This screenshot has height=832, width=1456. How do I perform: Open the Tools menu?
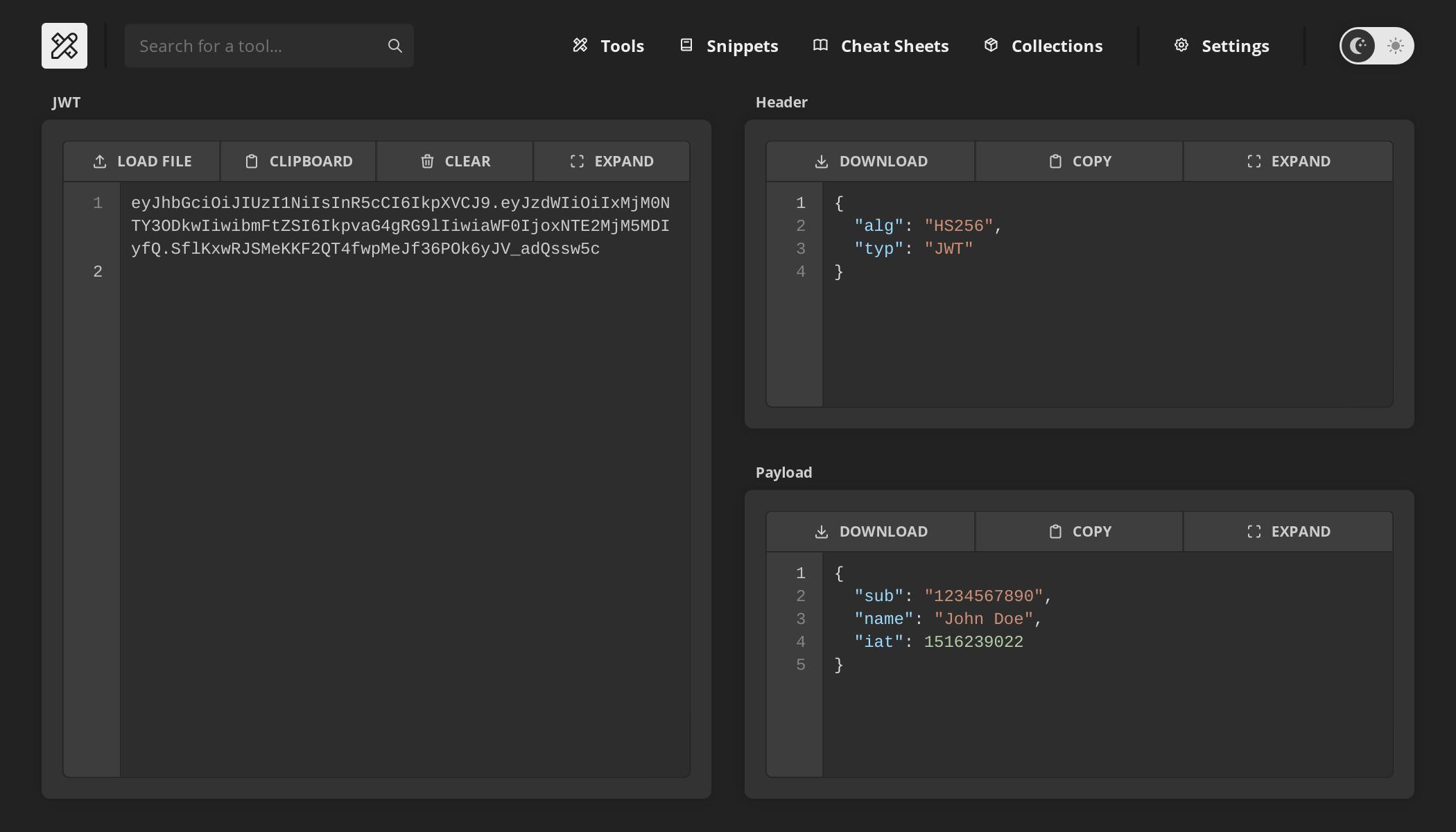click(608, 46)
